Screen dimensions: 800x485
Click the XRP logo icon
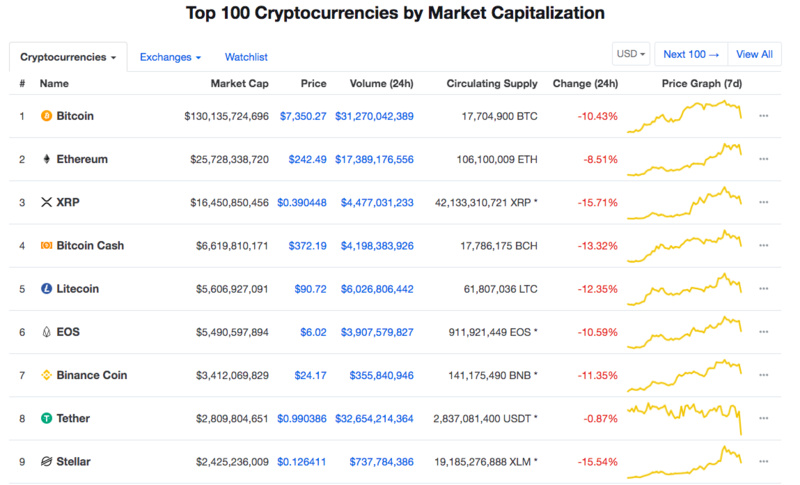click(x=46, y=202)
